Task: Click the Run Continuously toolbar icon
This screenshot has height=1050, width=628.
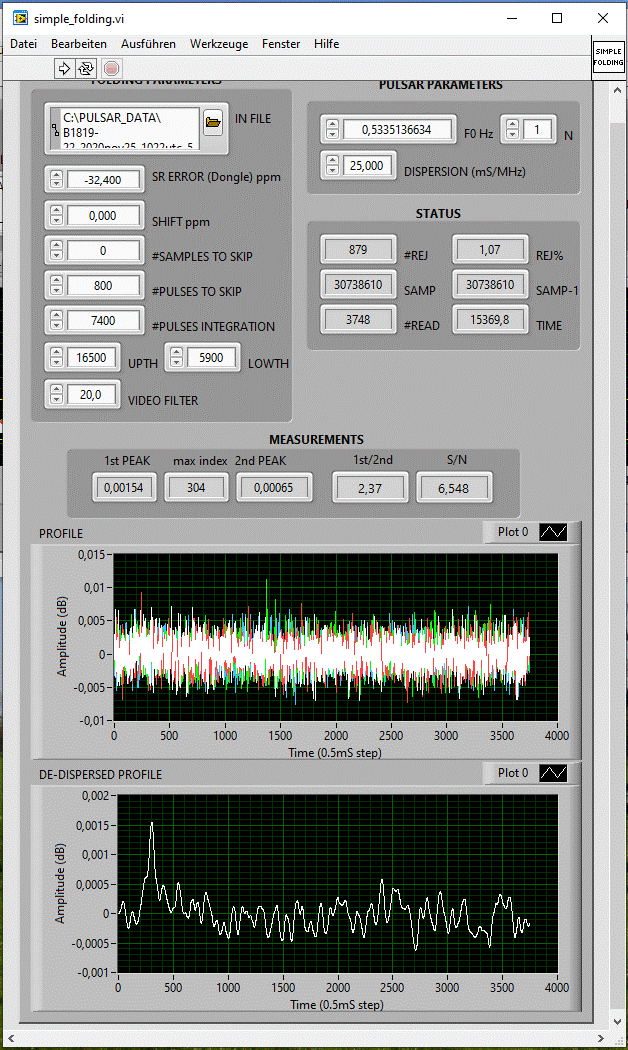Action: [x=86, y=68]
